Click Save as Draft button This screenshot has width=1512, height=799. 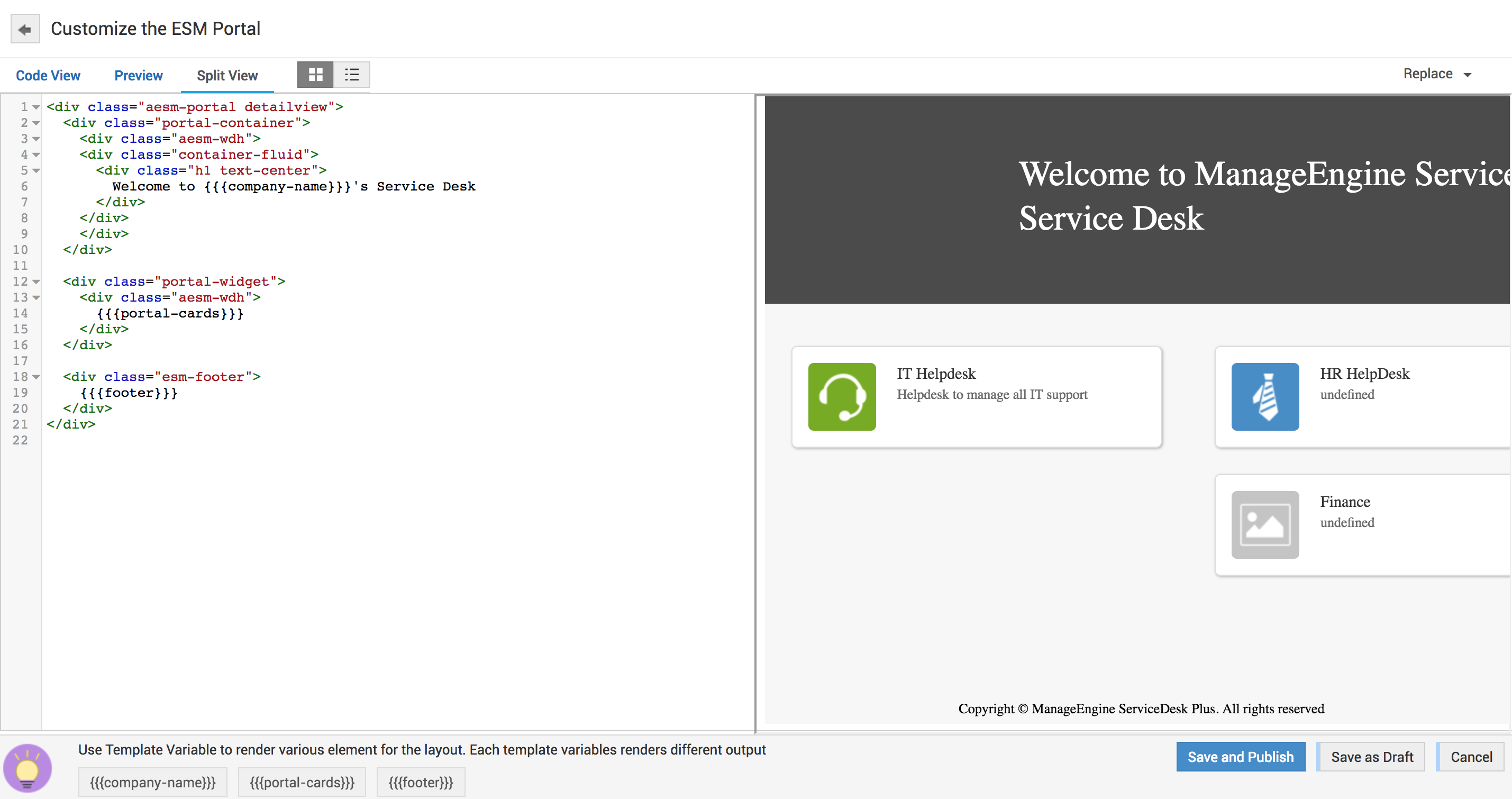pyautogui.click(x=1371, y=757)
